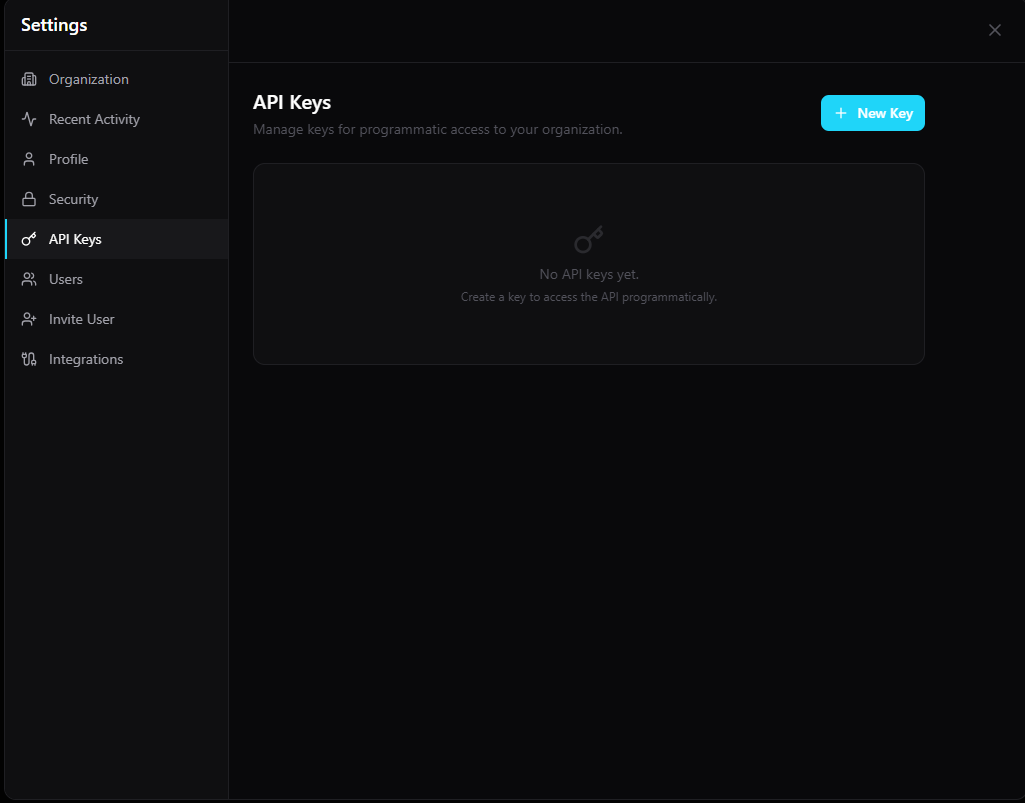Open Integrations via the plug icon
Screen dimensions: 1025x803
point(31,359)
